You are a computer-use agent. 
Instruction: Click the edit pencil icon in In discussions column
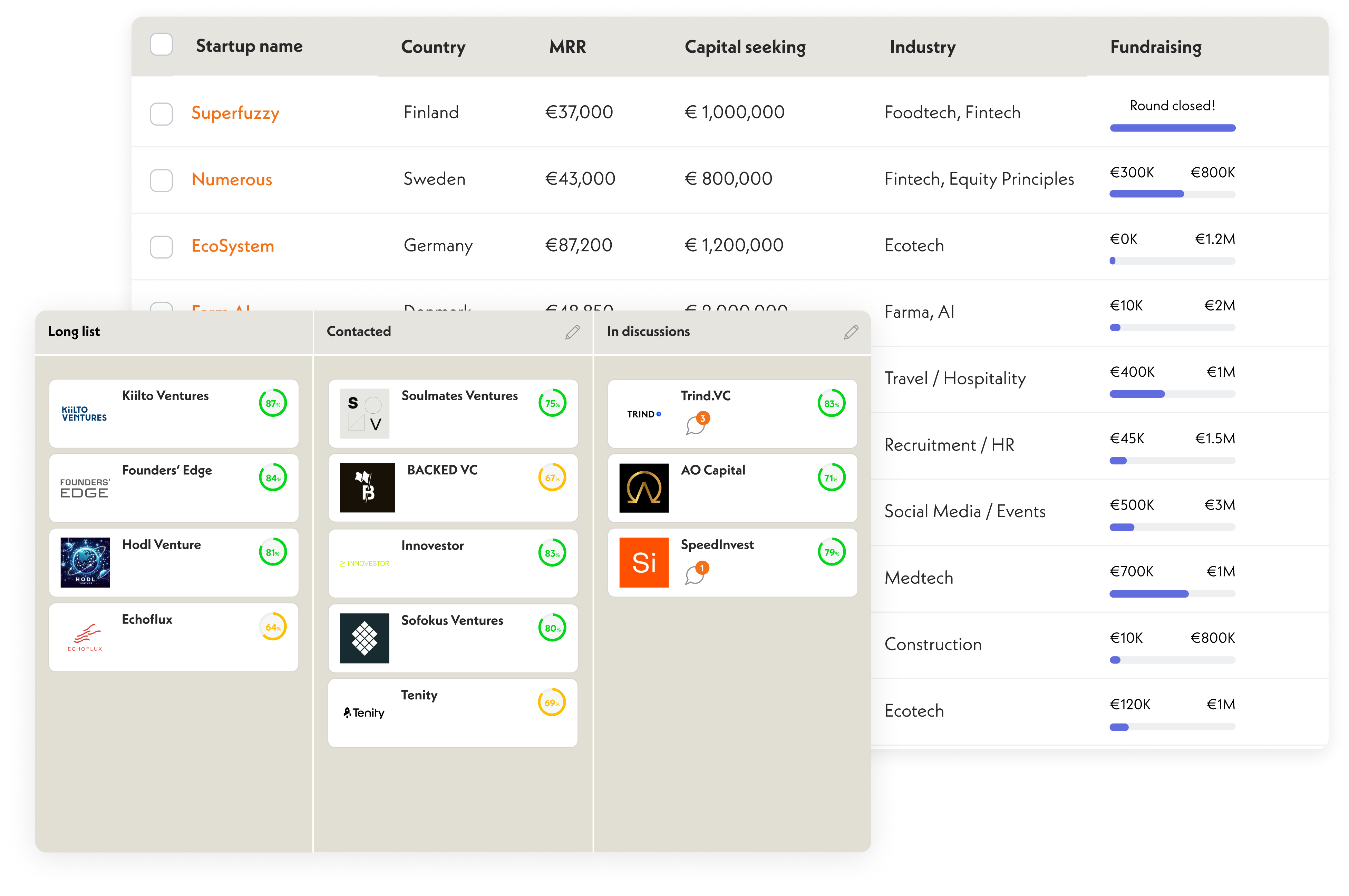[x=851, y=332]
